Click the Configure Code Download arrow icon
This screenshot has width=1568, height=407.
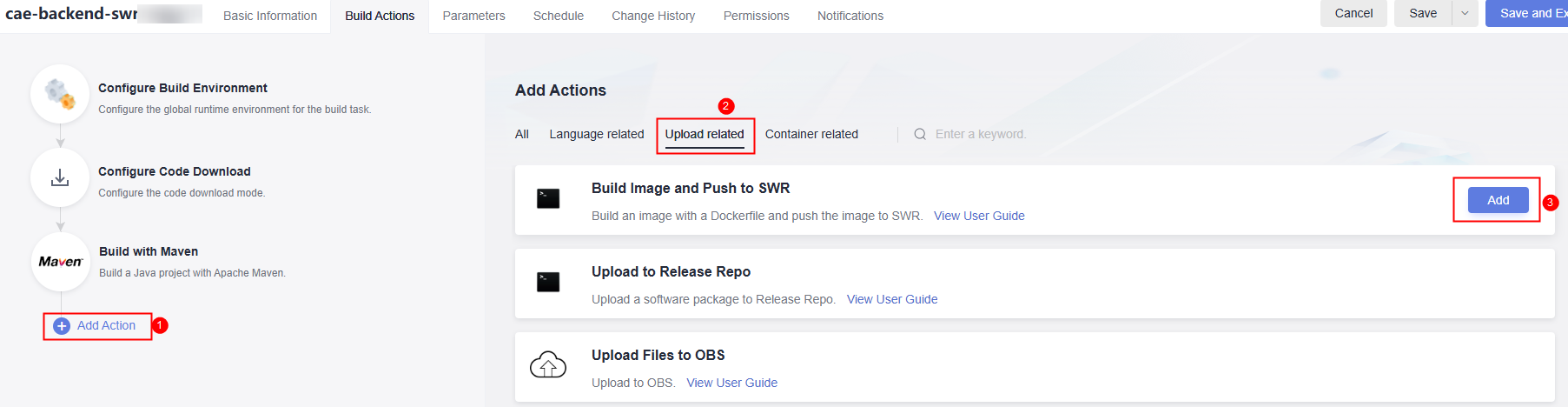[60, 177]
